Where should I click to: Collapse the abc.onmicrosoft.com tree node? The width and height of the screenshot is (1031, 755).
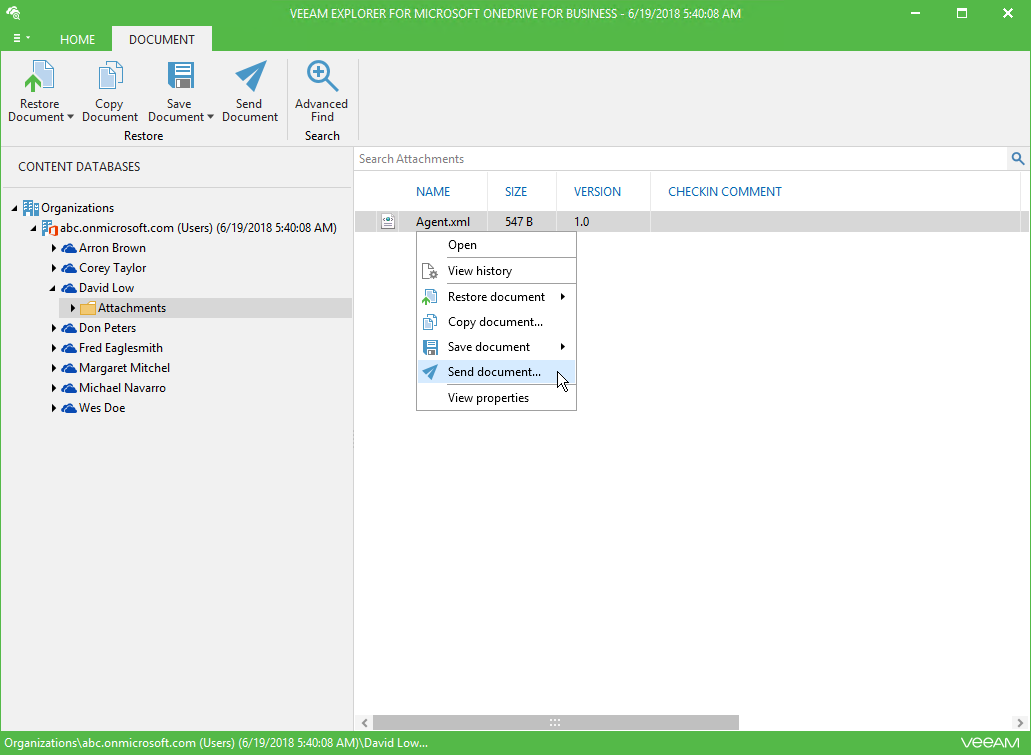pos(34,229)
